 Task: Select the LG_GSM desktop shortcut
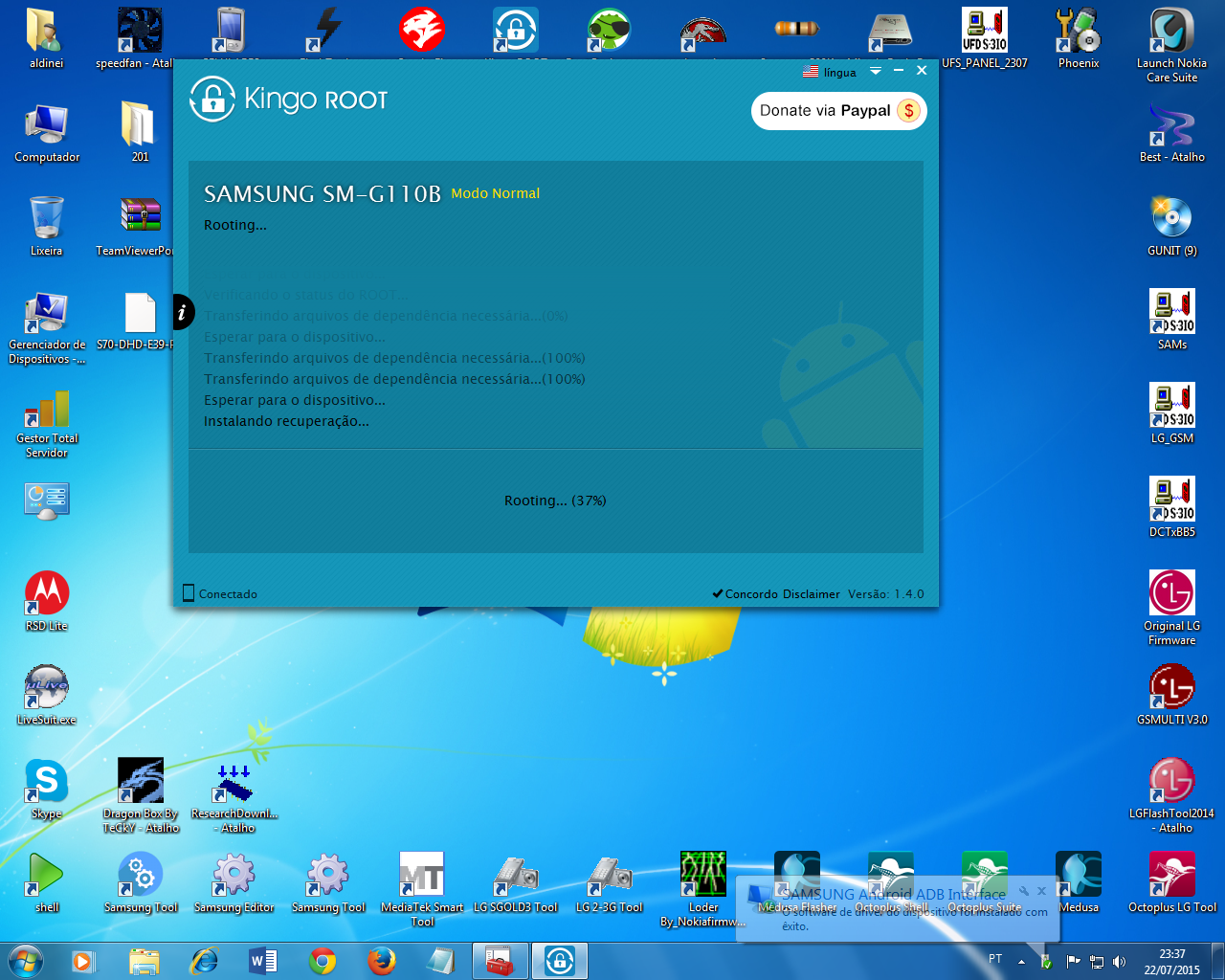[1172, 413]
